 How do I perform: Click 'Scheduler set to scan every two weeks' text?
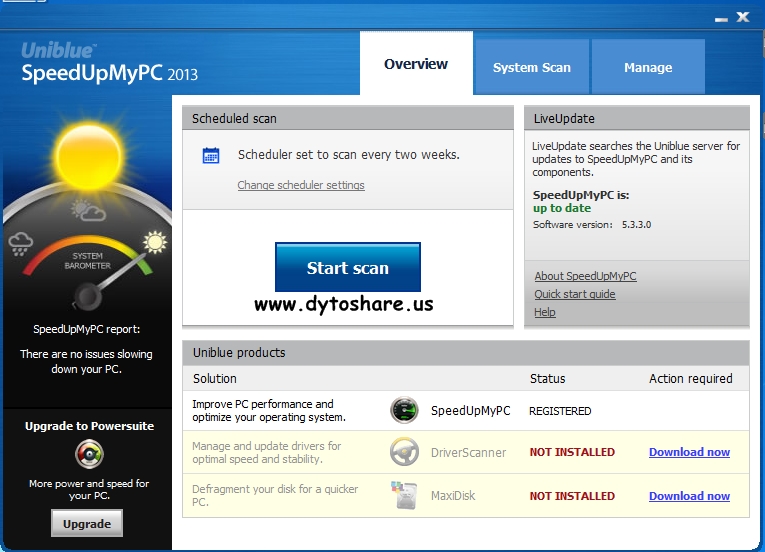pos(348,155)
